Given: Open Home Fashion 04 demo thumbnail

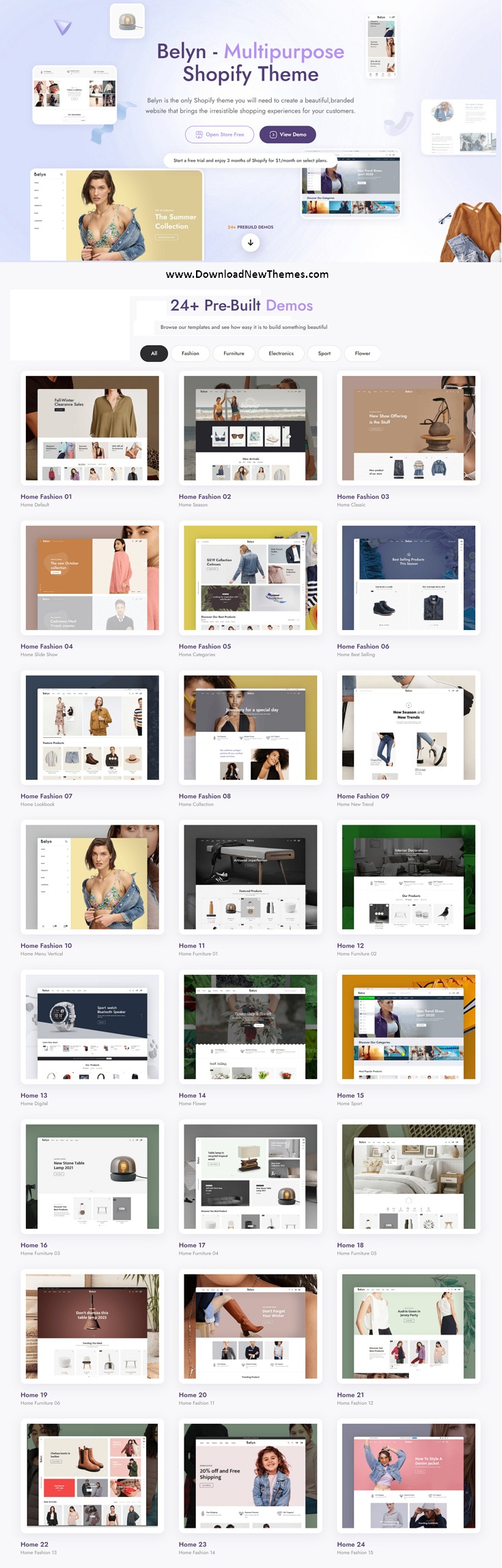Looking at the screenshot, I should pyautogui.click(x=92, y=578).
